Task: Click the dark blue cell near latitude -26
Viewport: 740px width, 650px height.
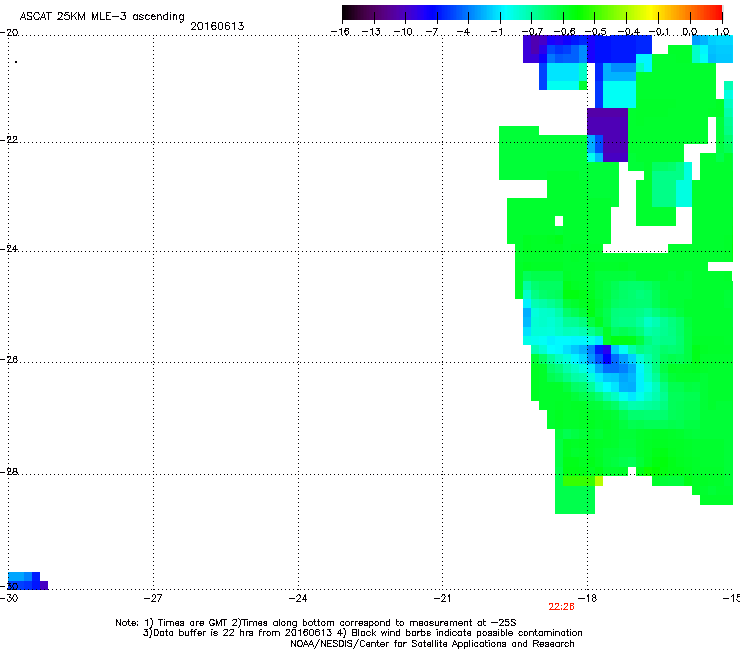Action: [x=607, y=358]
